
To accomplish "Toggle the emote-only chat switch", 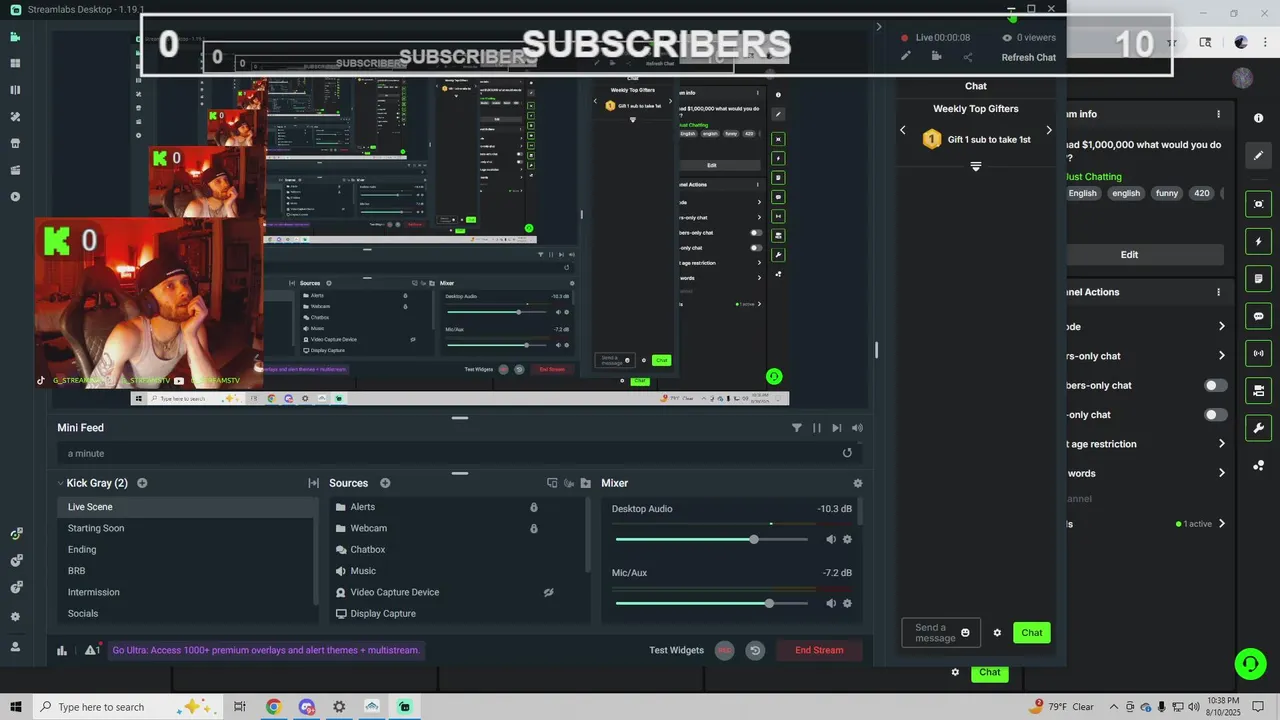I will coord(1215,414).
